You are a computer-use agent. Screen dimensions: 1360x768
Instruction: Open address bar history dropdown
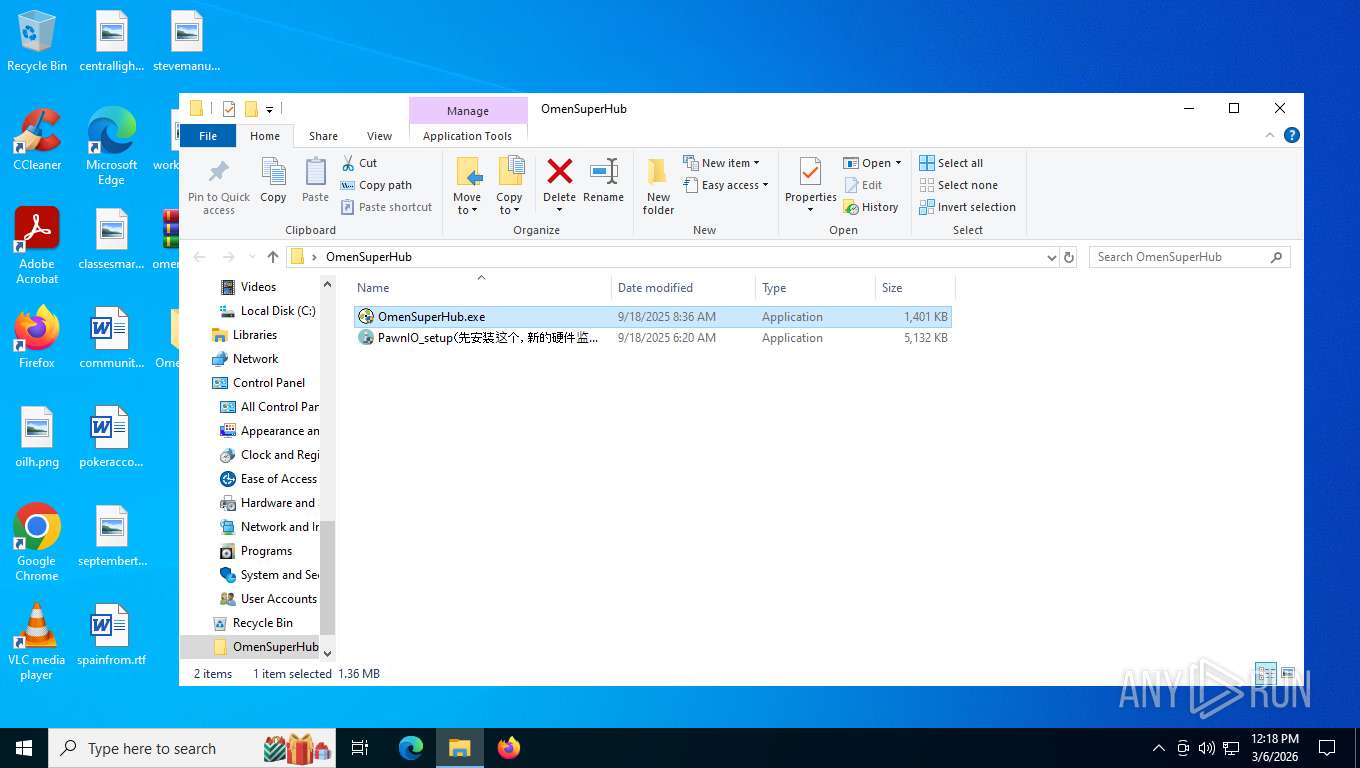(x=1051, y=257)
